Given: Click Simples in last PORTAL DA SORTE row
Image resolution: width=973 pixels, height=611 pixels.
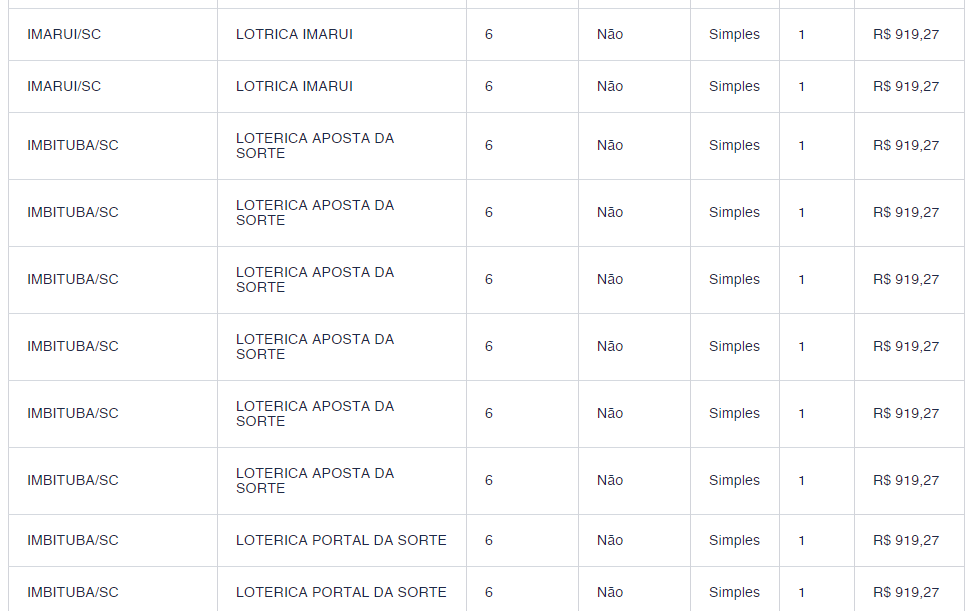Looking at the screenshot, I should click(x=734, y=592).
